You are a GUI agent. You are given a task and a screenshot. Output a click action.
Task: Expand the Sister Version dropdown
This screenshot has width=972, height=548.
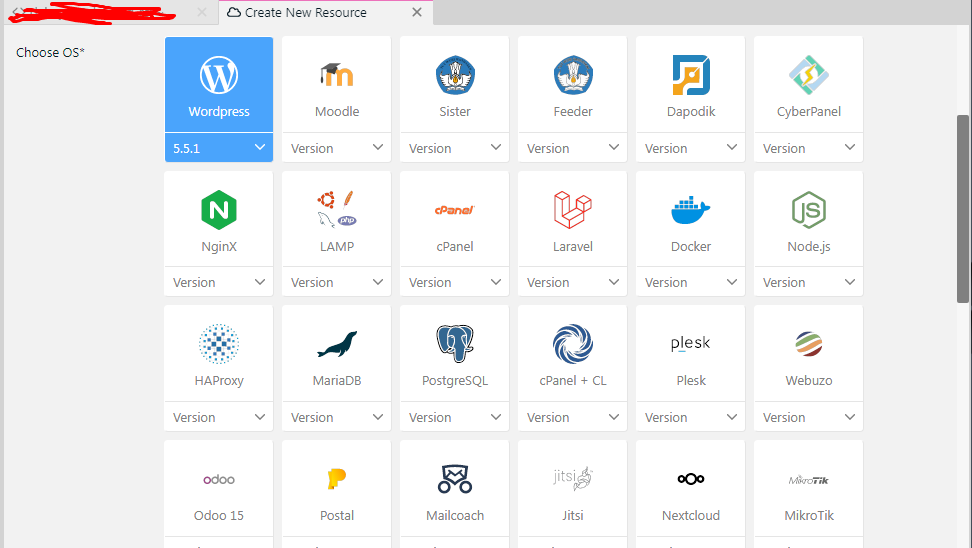coord(454,148)
